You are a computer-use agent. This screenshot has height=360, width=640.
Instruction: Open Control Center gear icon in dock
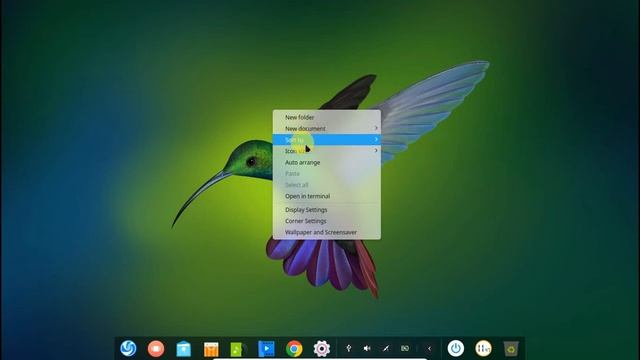(322, 349)
